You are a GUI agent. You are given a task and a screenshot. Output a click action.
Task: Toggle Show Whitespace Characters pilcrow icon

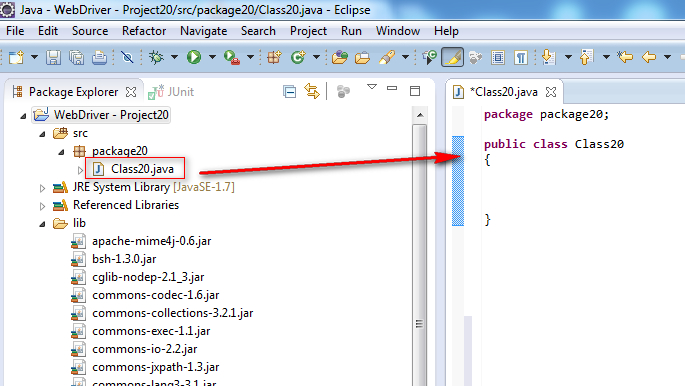(521, 57)
